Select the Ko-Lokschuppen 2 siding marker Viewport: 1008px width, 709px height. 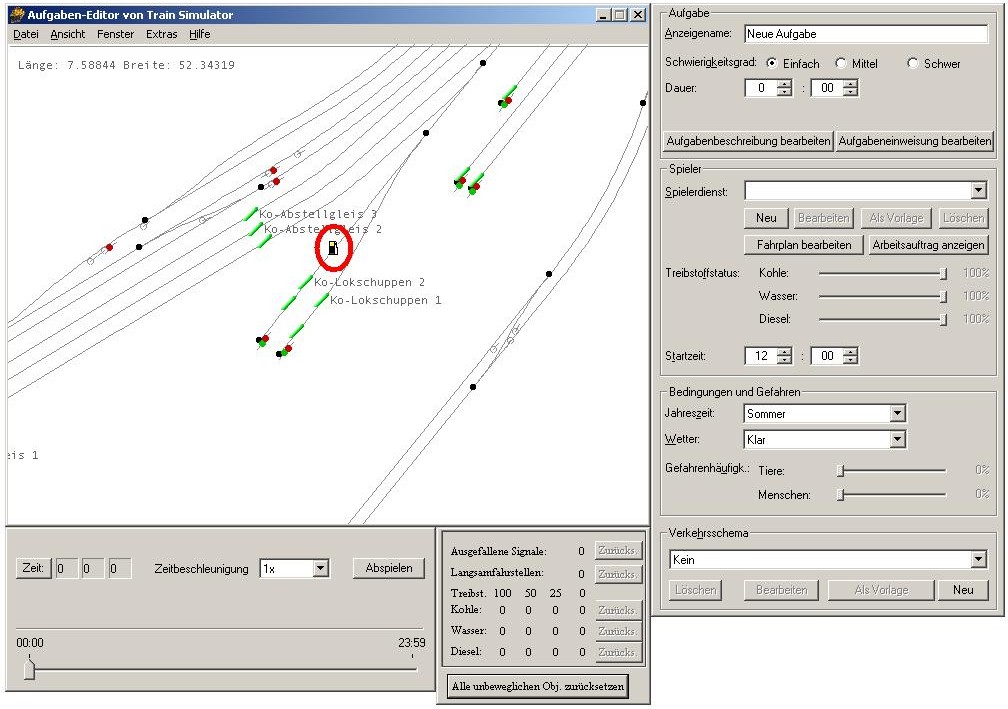tap(303, 283)
